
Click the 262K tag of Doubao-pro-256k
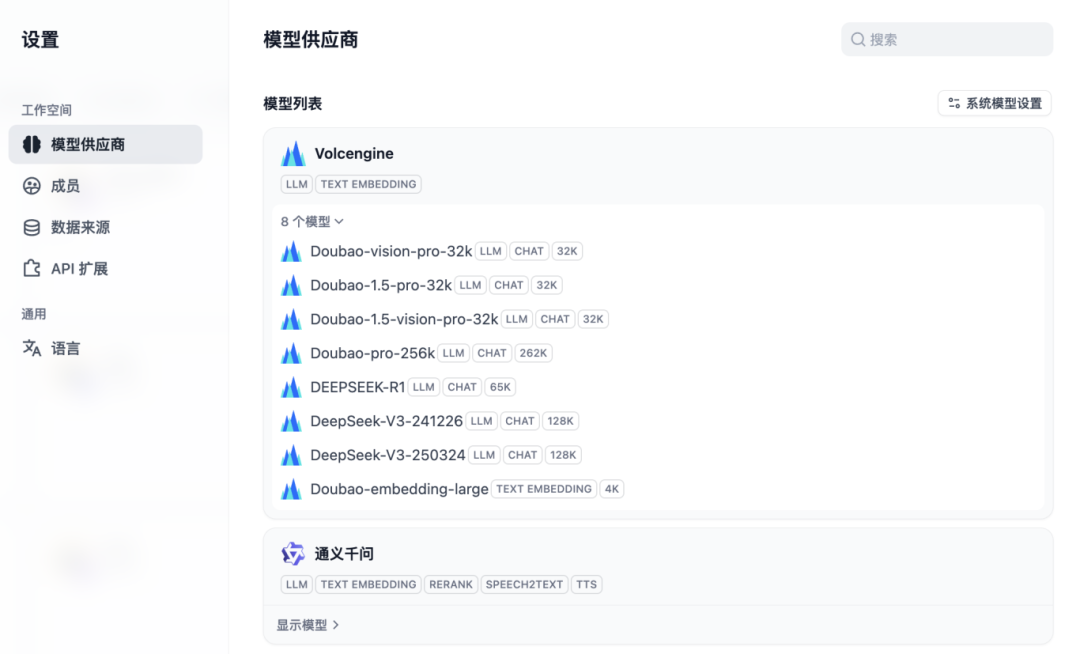[533, 353]
